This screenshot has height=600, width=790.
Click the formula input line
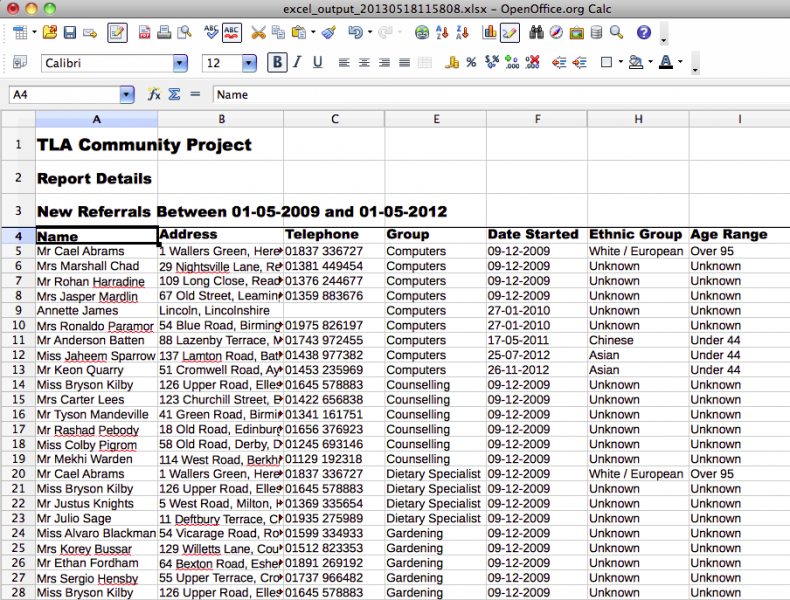pyautogui.click(x=501, y=95)
